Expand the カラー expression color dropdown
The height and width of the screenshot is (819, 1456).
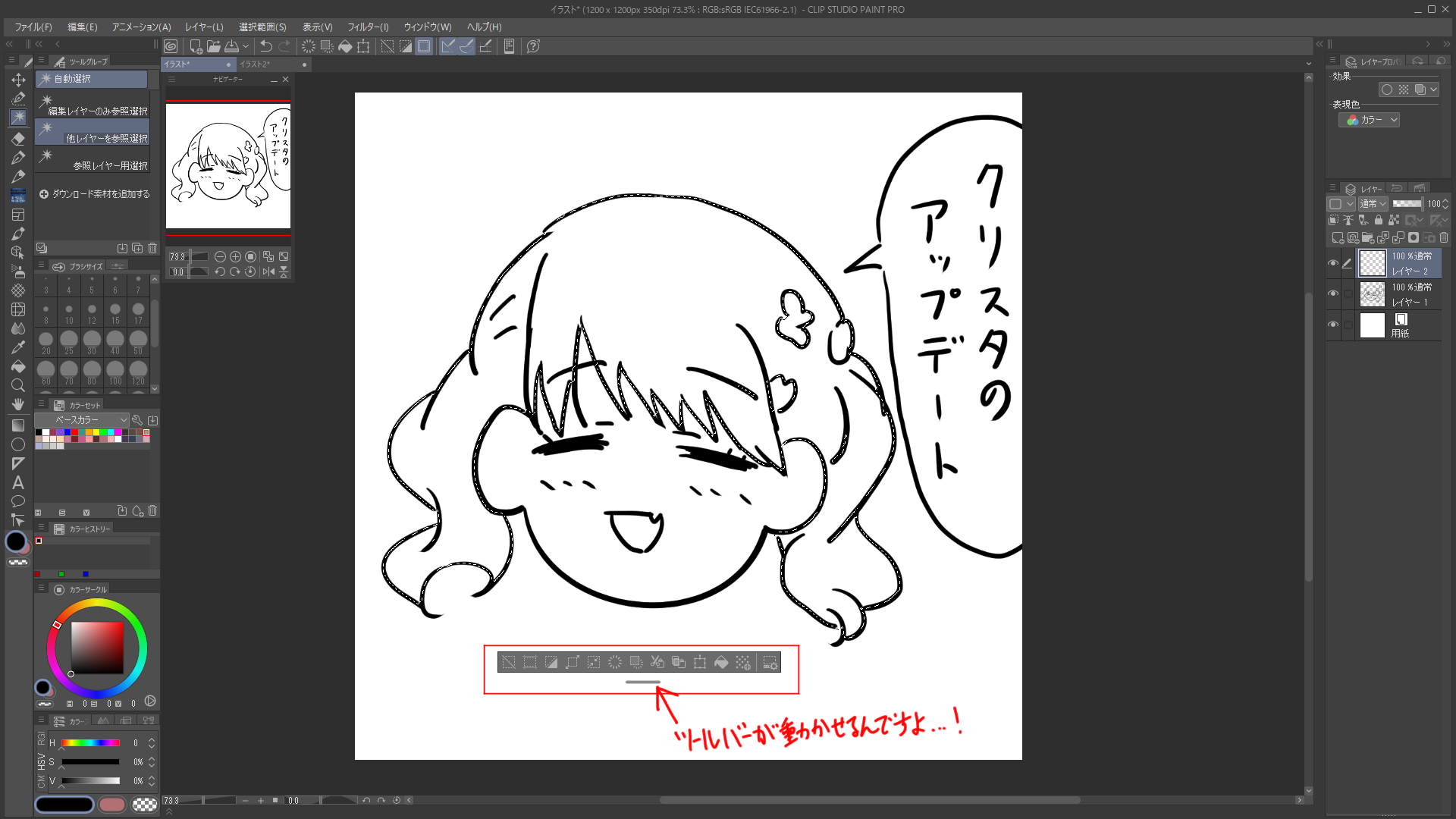click(x=1370, y=120)
